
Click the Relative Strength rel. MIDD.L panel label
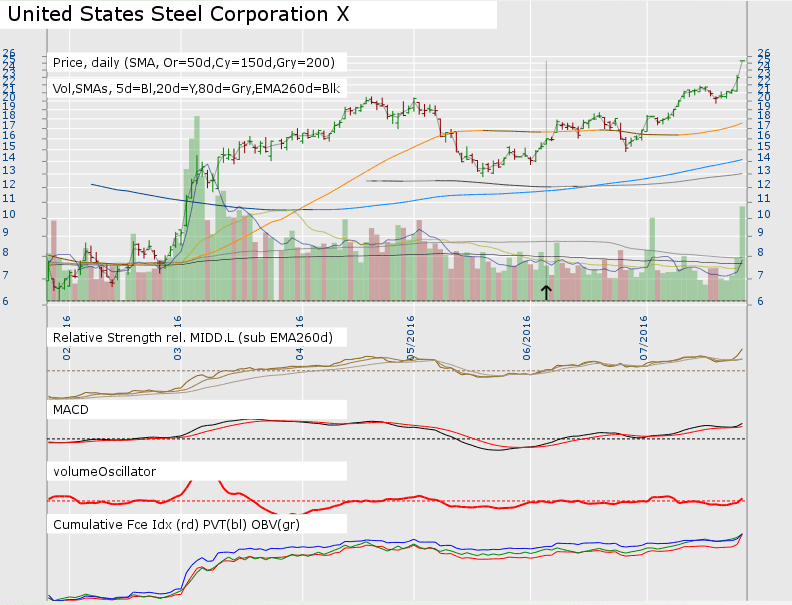coord(192,337)
